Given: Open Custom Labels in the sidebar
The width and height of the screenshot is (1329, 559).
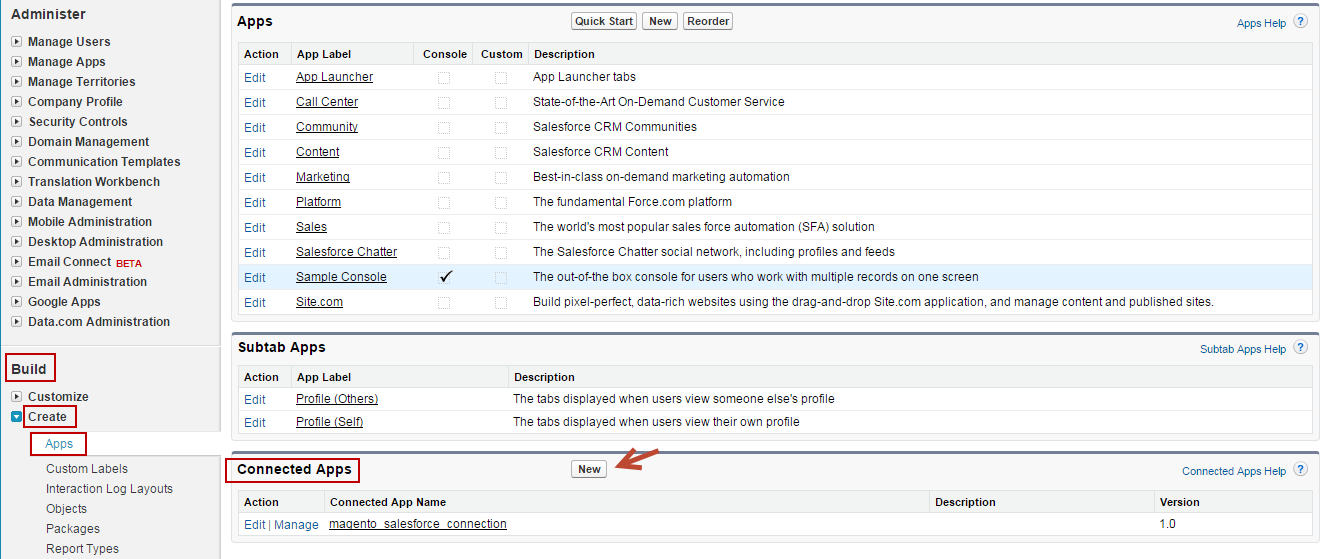Looking at the screenshot, I should point(87,469).
